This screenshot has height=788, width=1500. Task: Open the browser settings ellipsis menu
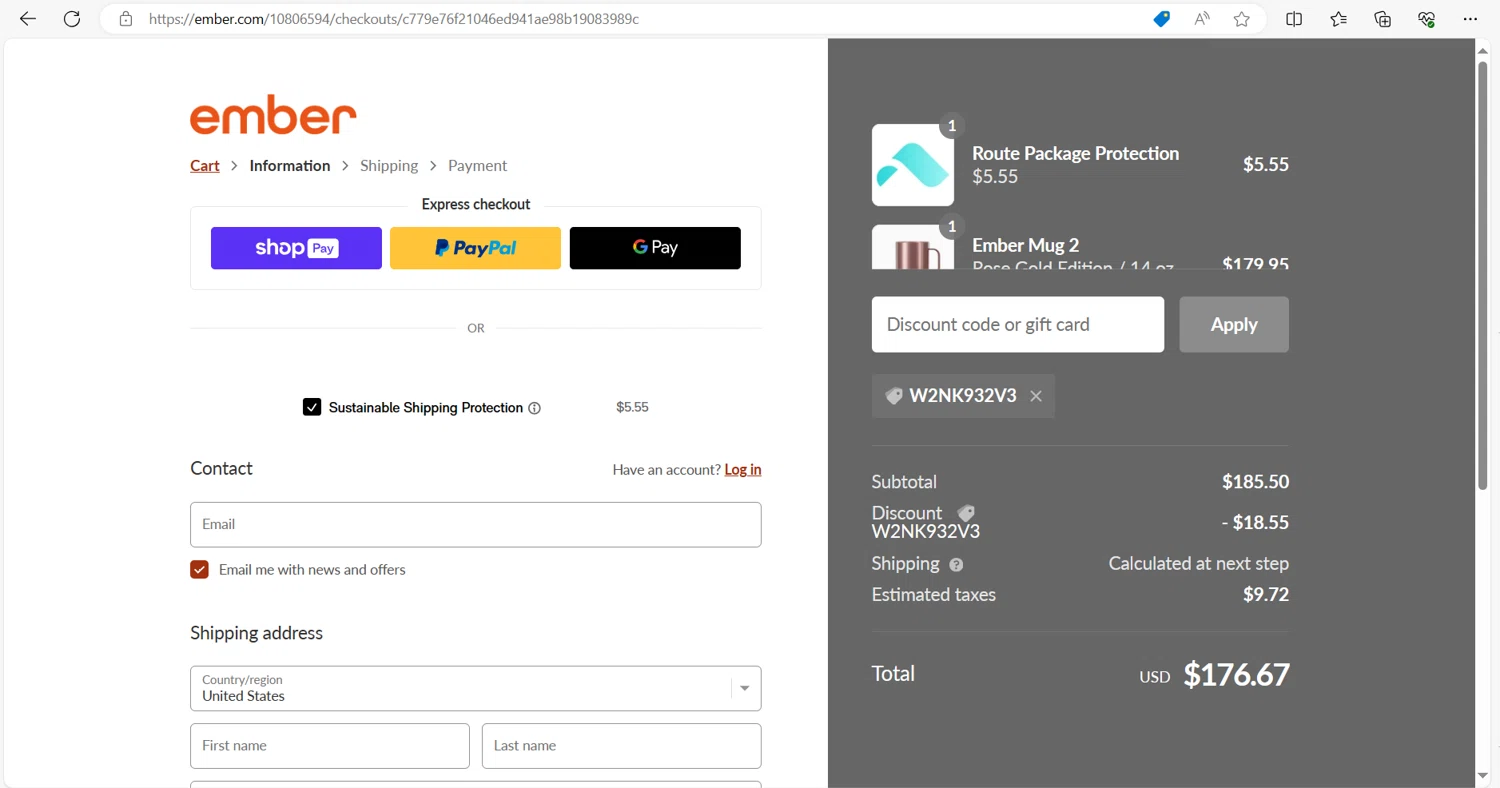(1470, 19)
